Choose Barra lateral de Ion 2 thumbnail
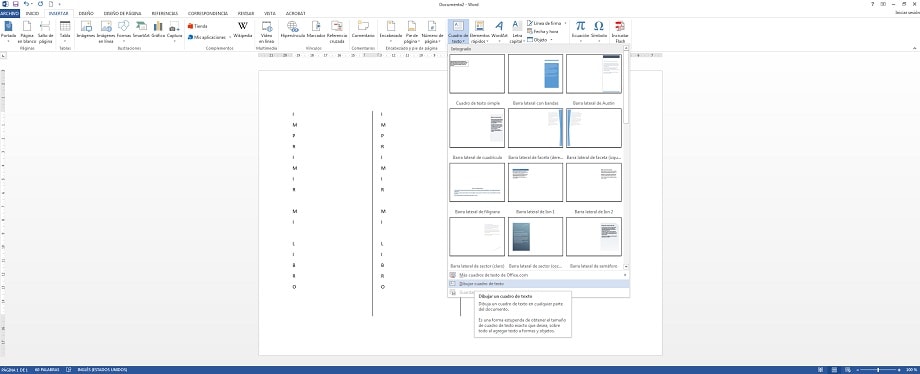 594,182
